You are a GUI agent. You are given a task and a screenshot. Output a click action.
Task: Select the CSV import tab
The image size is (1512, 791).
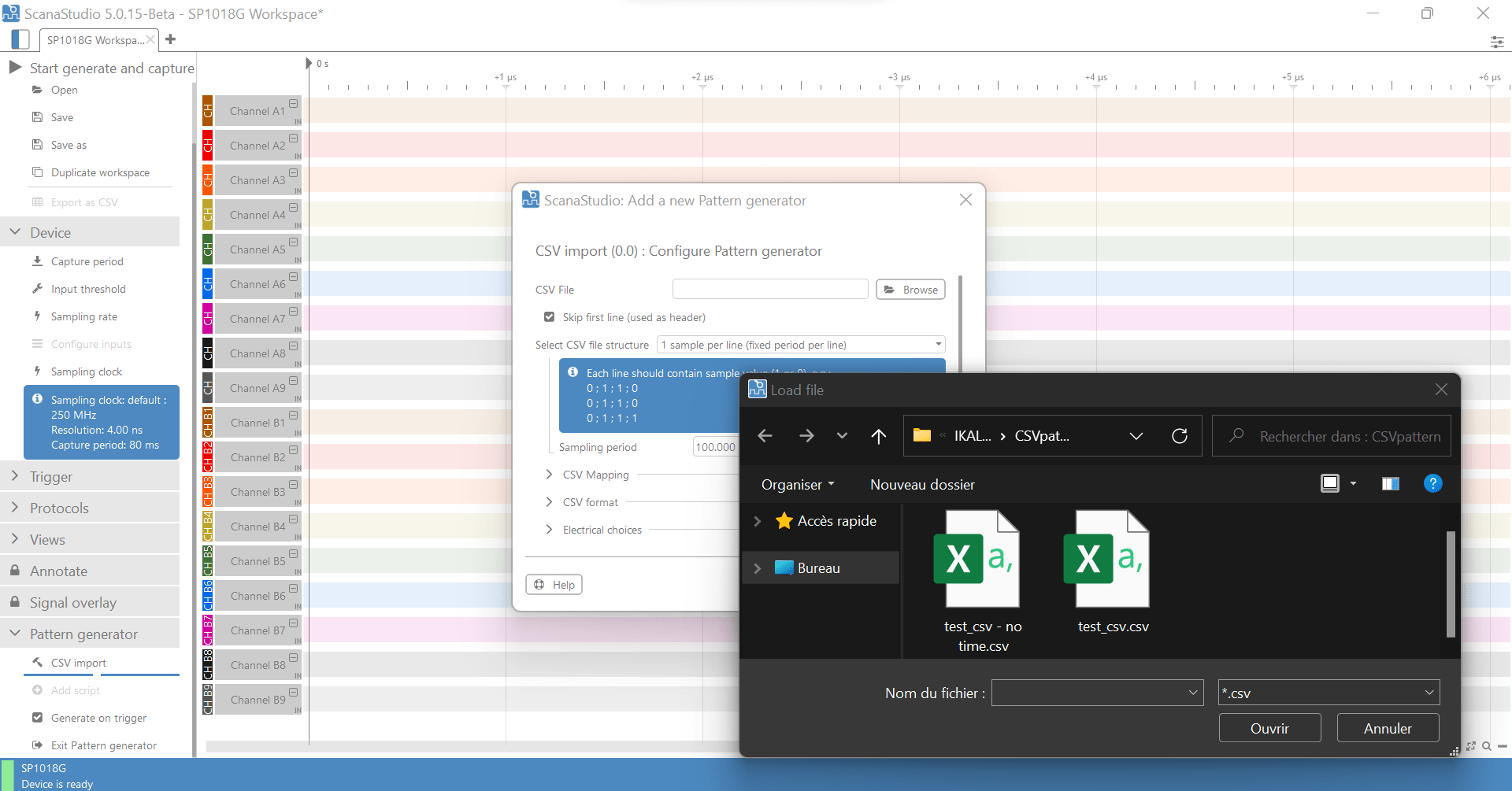[79, 663]
